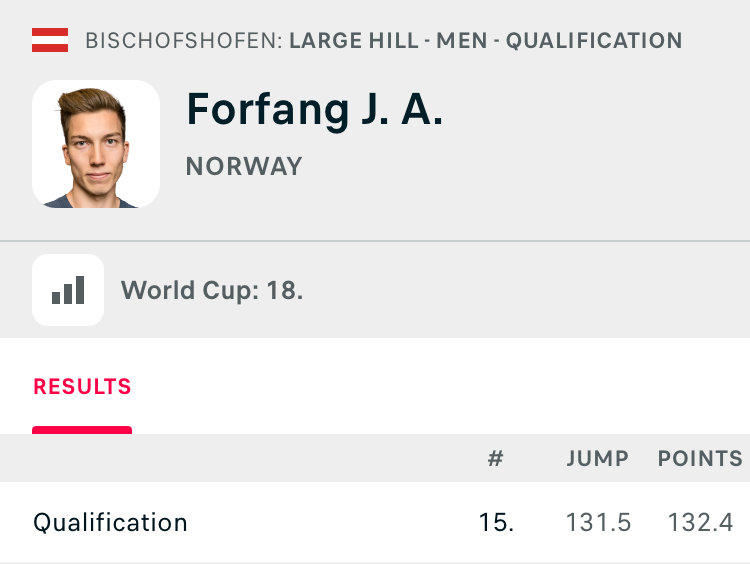Click the rank value 15.
This screenshot has height=564, width=750.
[496, 522]
